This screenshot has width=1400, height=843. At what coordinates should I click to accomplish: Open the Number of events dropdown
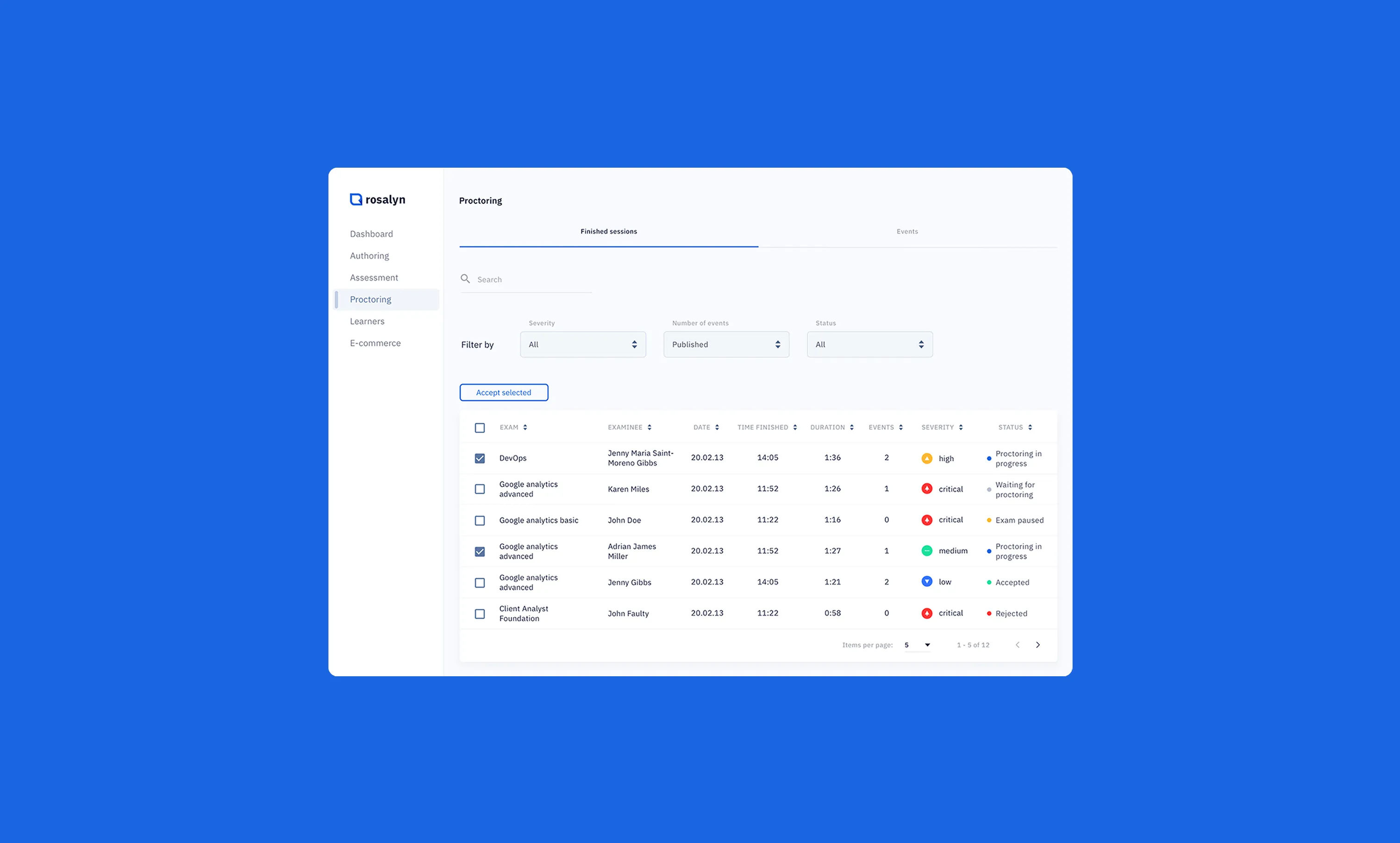point(726,344)
